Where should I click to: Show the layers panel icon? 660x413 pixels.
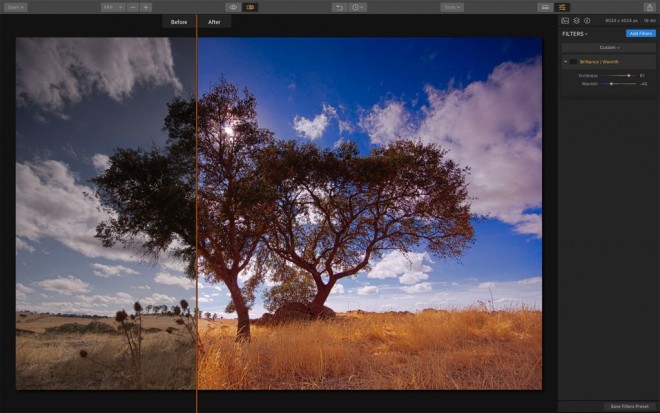pos(576,21)
